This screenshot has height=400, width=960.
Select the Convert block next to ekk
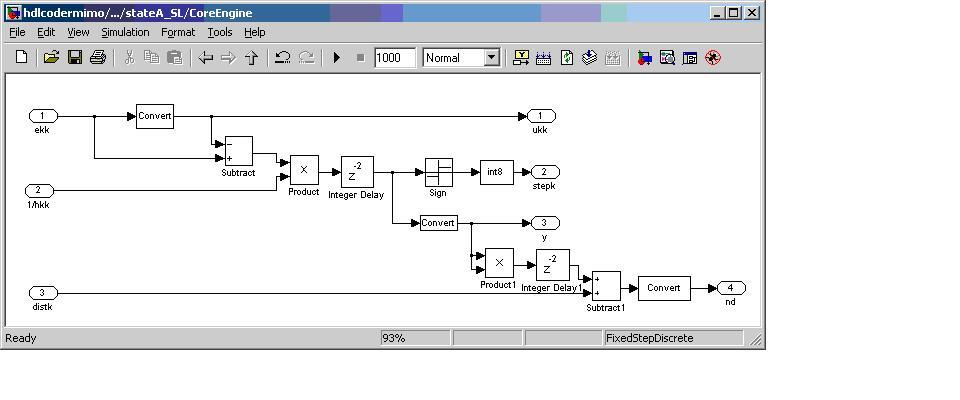coord(155,116)
